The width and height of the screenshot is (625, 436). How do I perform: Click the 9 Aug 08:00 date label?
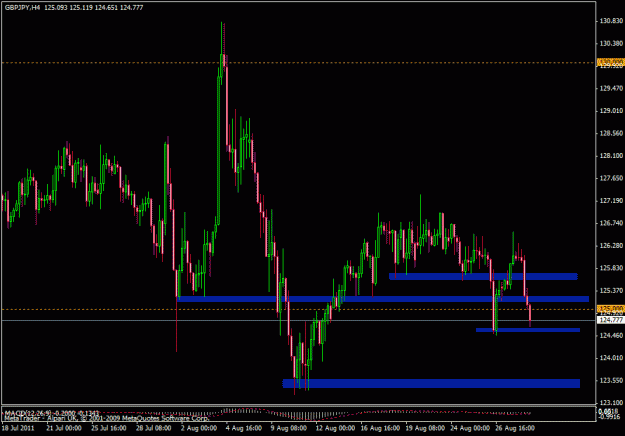289,428
